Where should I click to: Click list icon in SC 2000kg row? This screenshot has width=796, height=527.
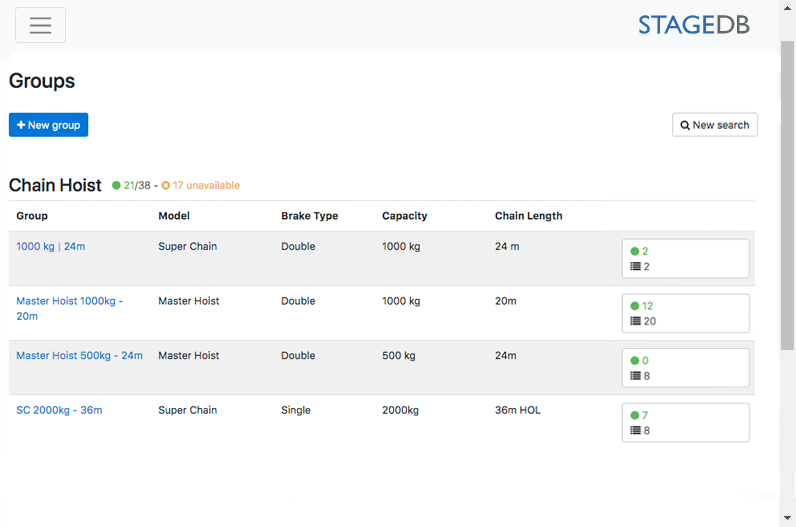click(x=635, y=431)
